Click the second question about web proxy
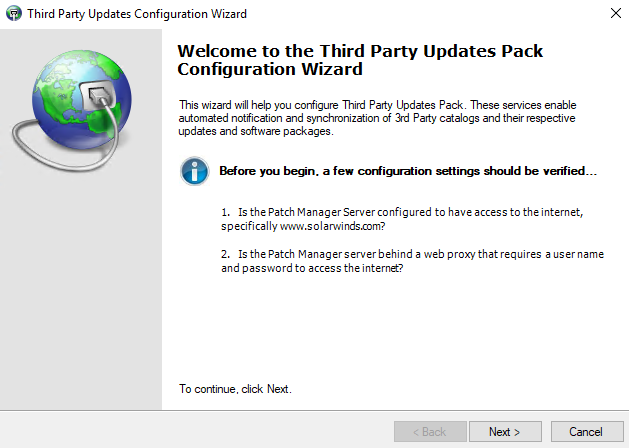This screenshot has height=448, width=629. (413, 255)
